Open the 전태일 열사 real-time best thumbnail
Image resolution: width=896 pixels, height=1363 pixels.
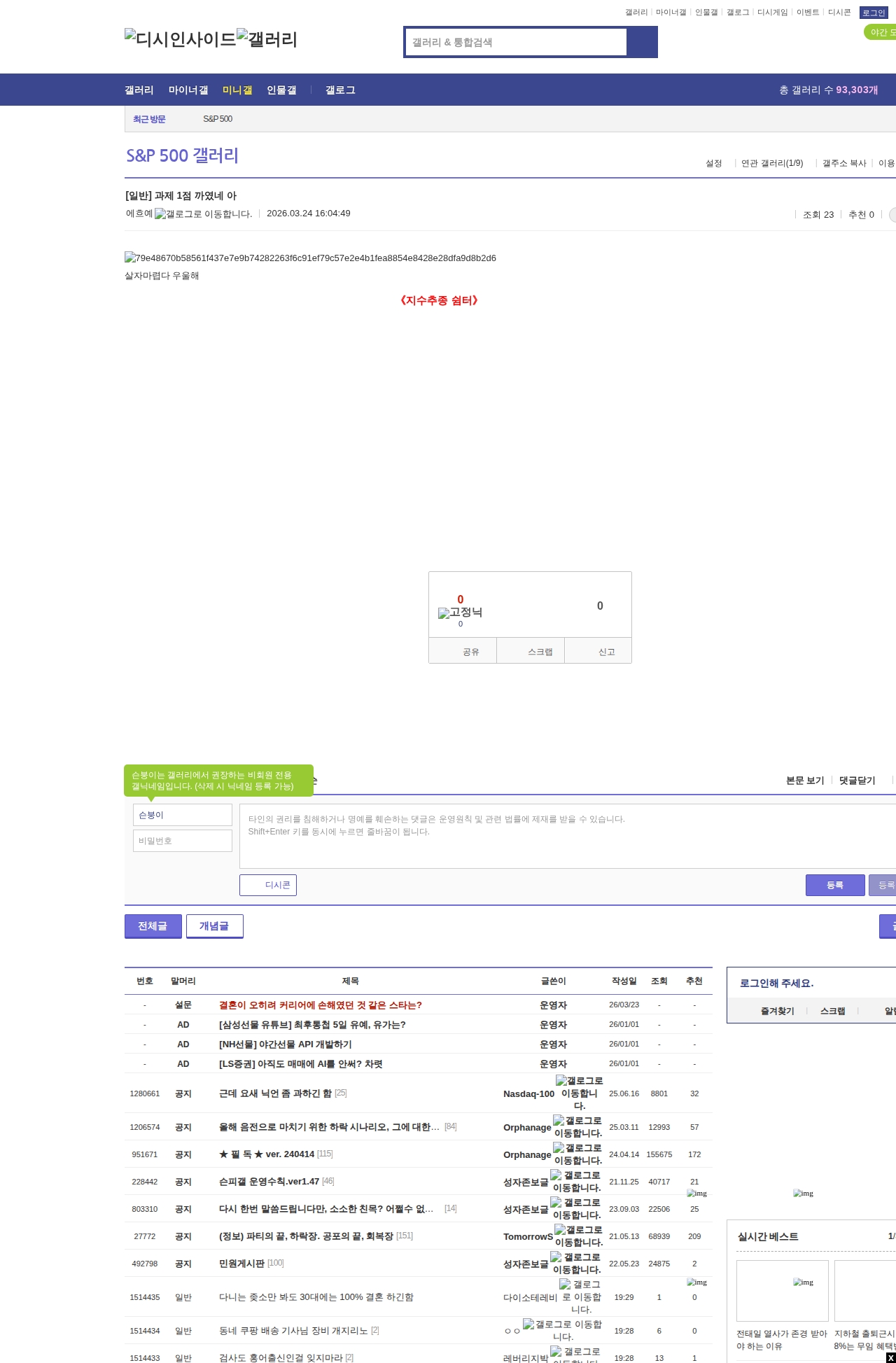click(782, 1291)
